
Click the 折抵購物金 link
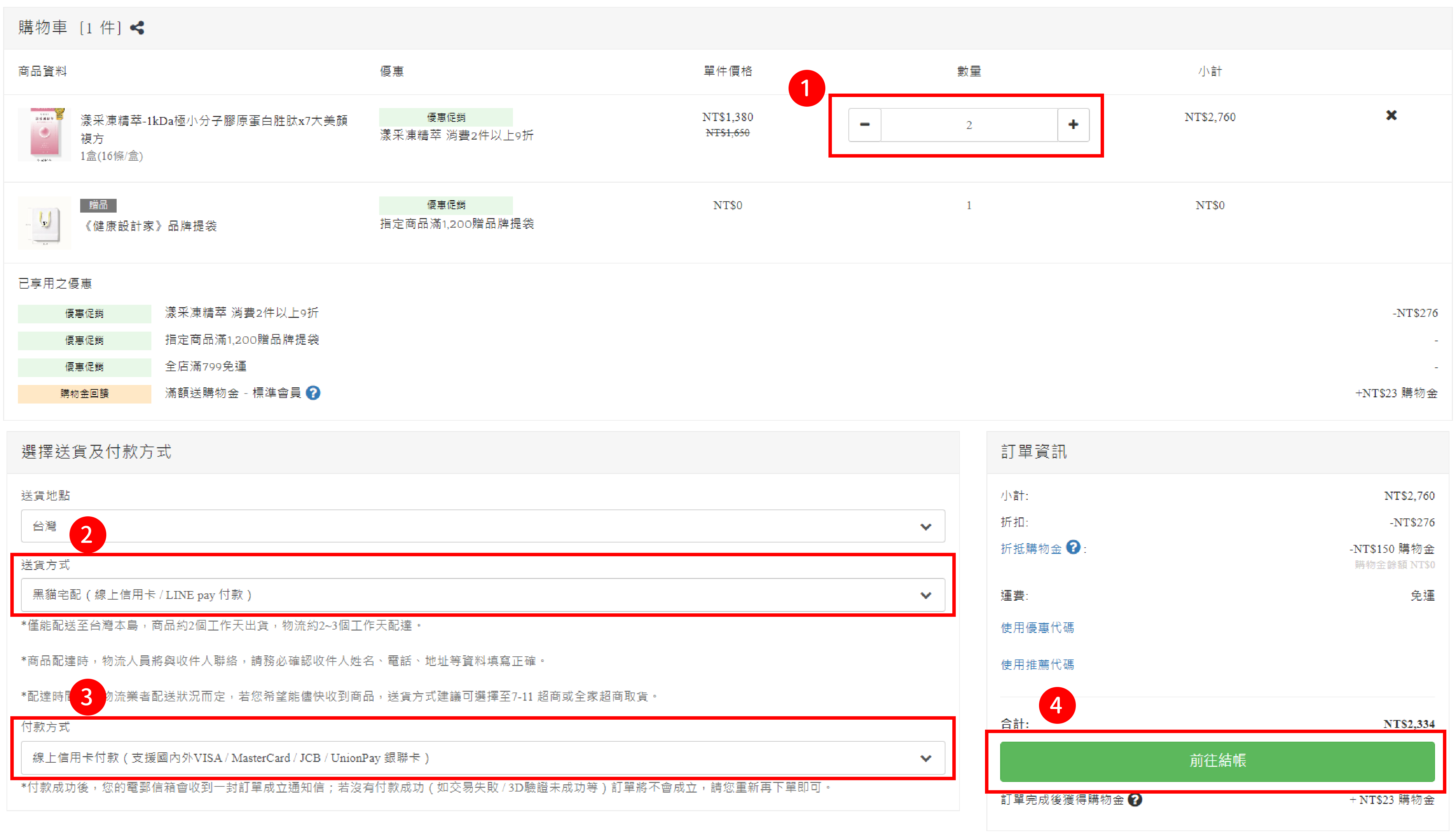point(1031,548)
